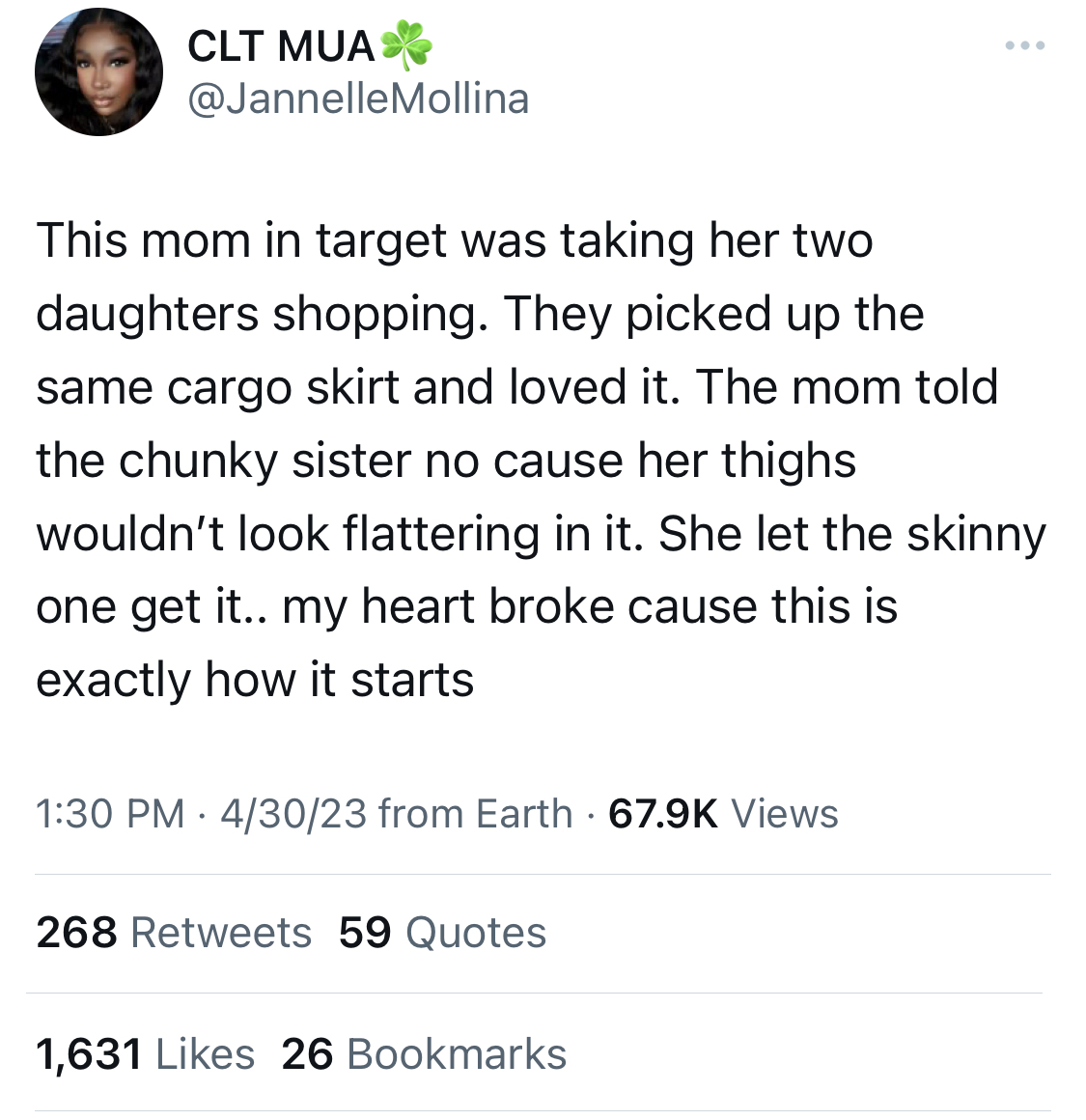Click the 59 quote count number
Viewport: 1086px width, 1120px height.
(365, 932)
